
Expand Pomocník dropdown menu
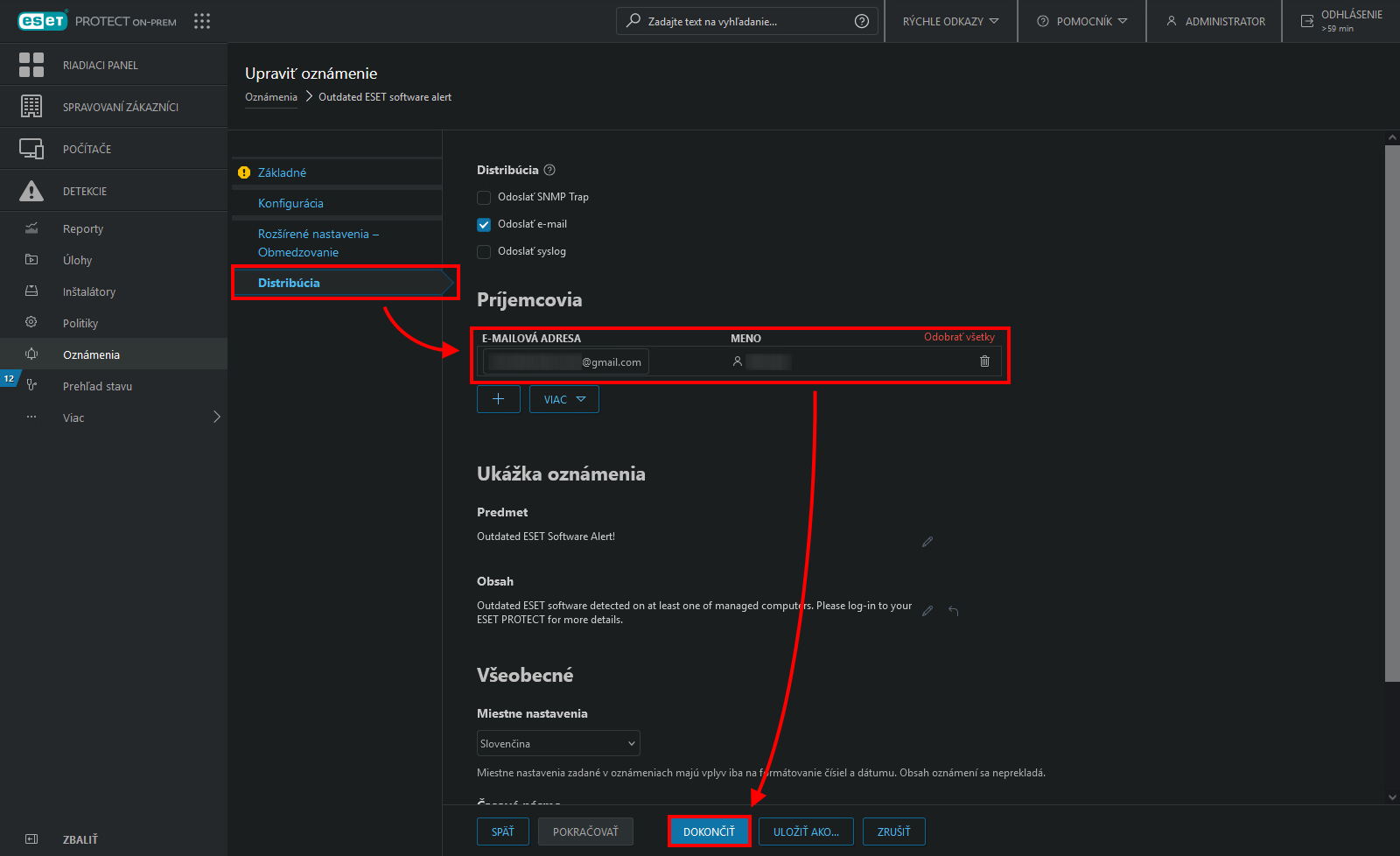coord(1082,21)
